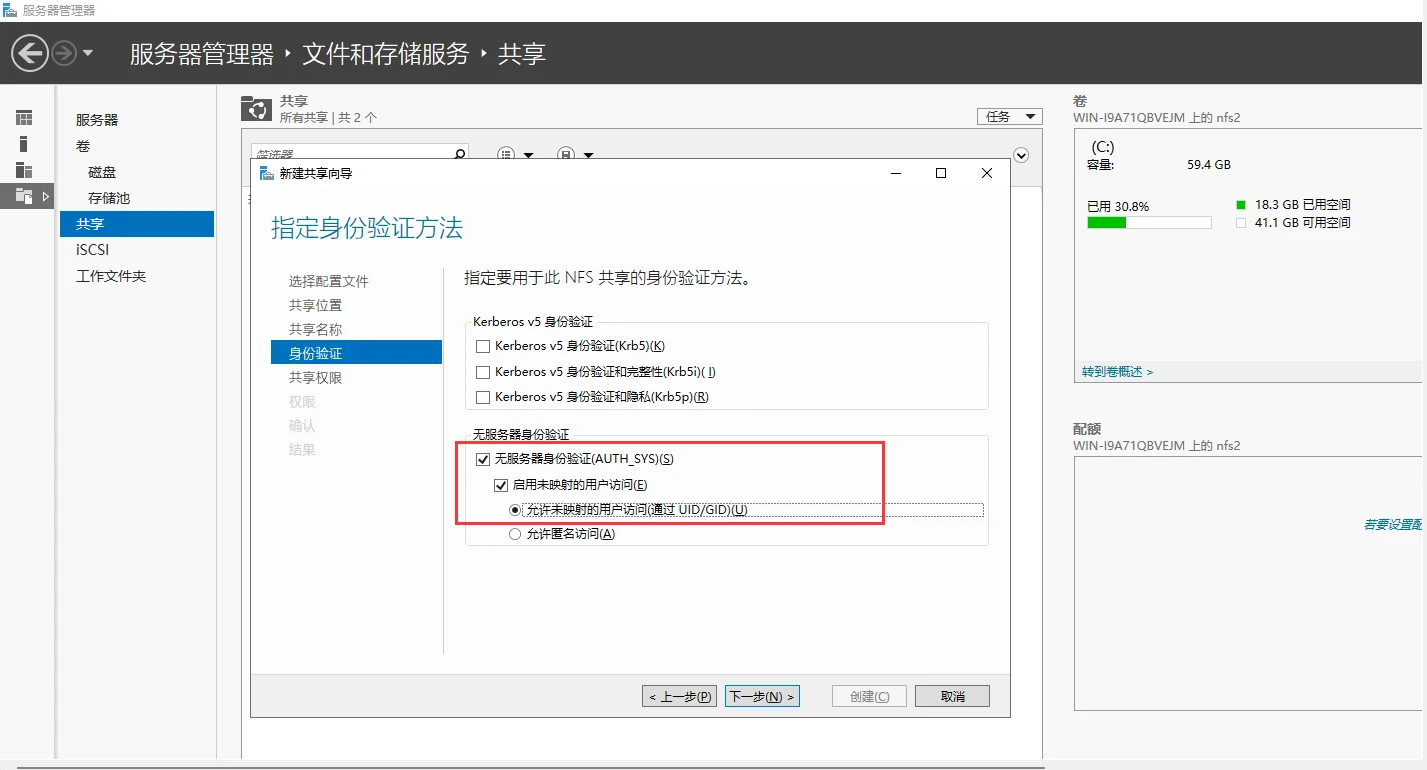Select 共享 in the navigation pane
The image size is (1427, 770).
(137, 224)
